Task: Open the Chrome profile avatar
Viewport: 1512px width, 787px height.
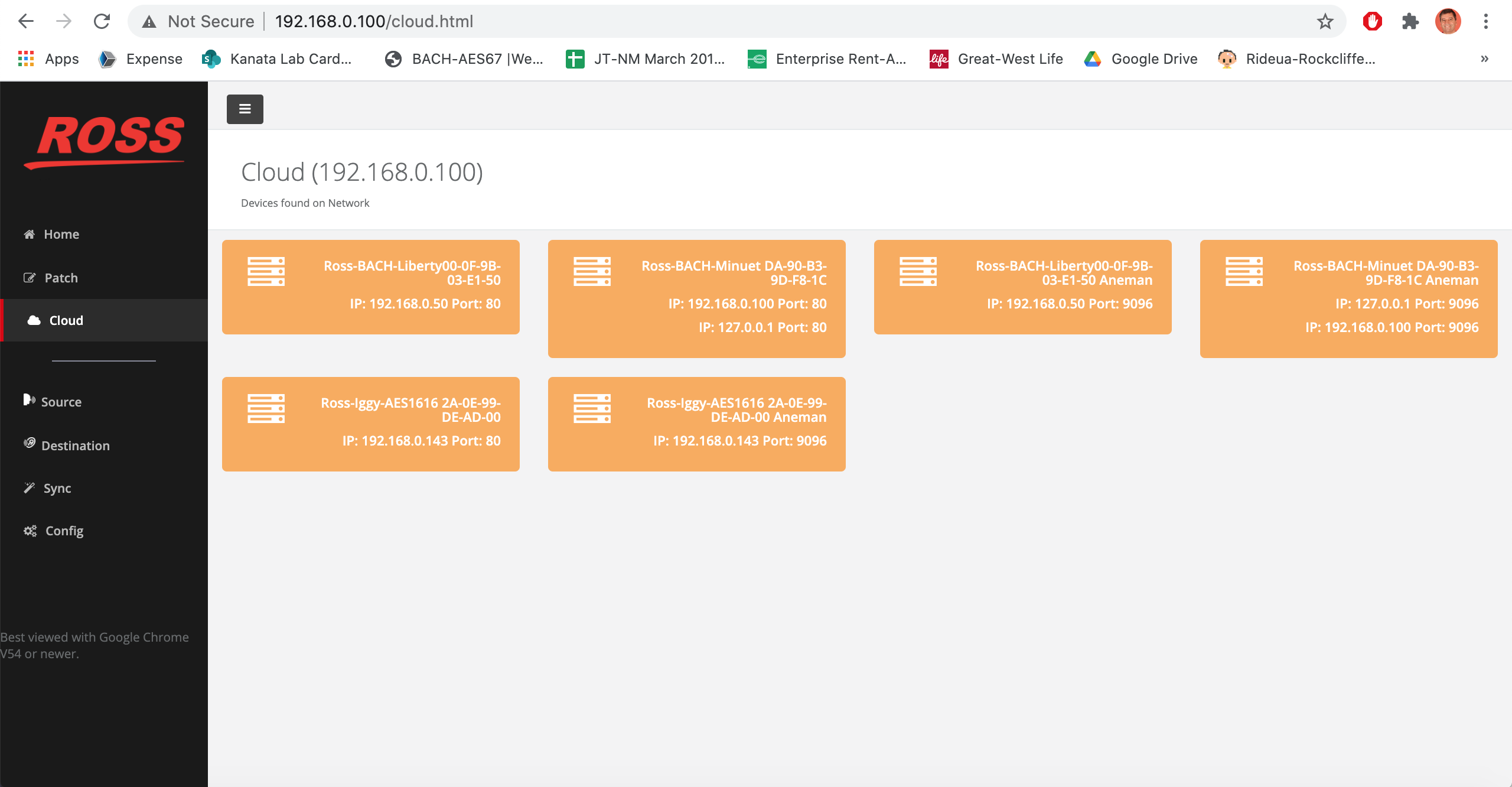Action: (1448, 21)
